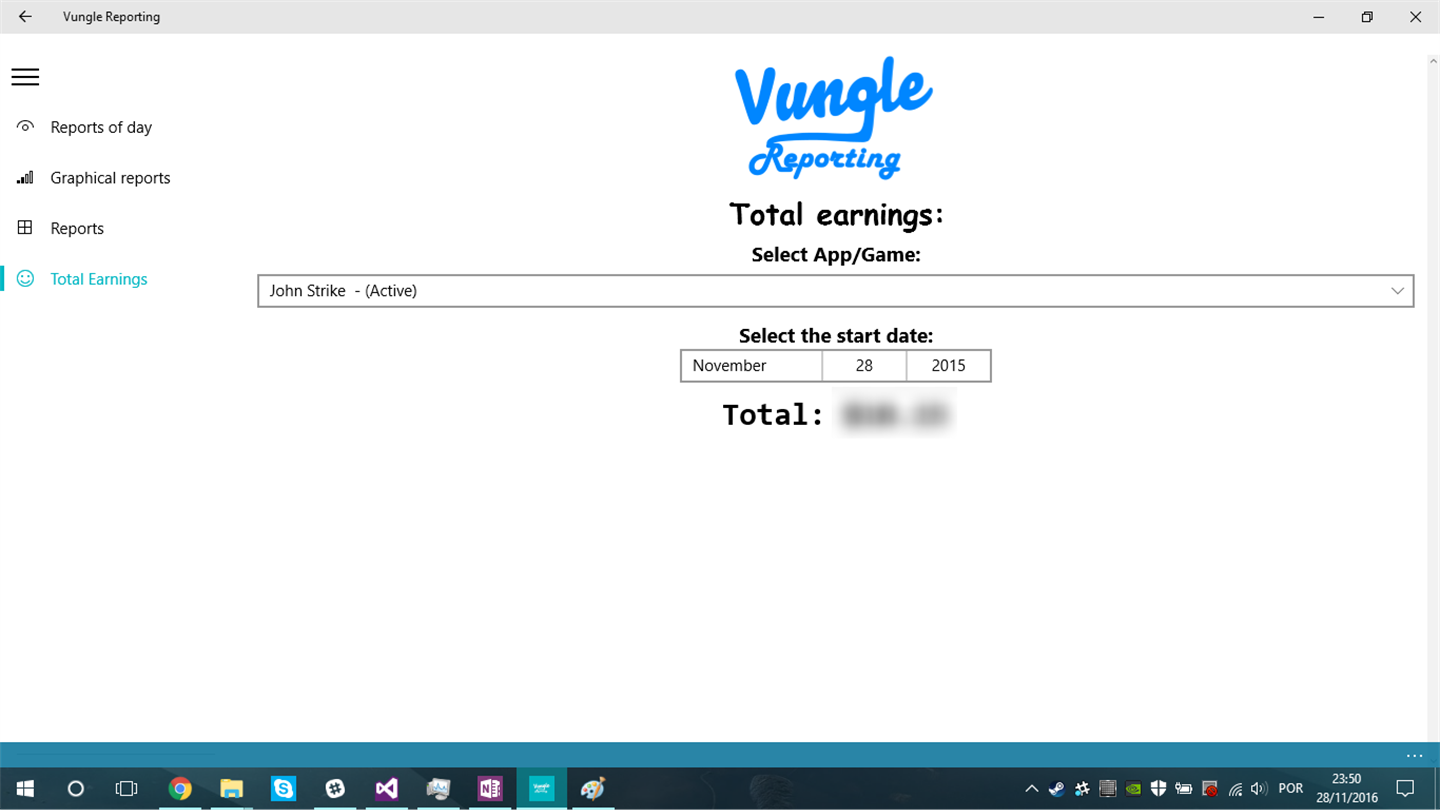This screenshot has width=1440, height=810.
Task: Open the Action Center notifications
Action: tap(1405, 789)
